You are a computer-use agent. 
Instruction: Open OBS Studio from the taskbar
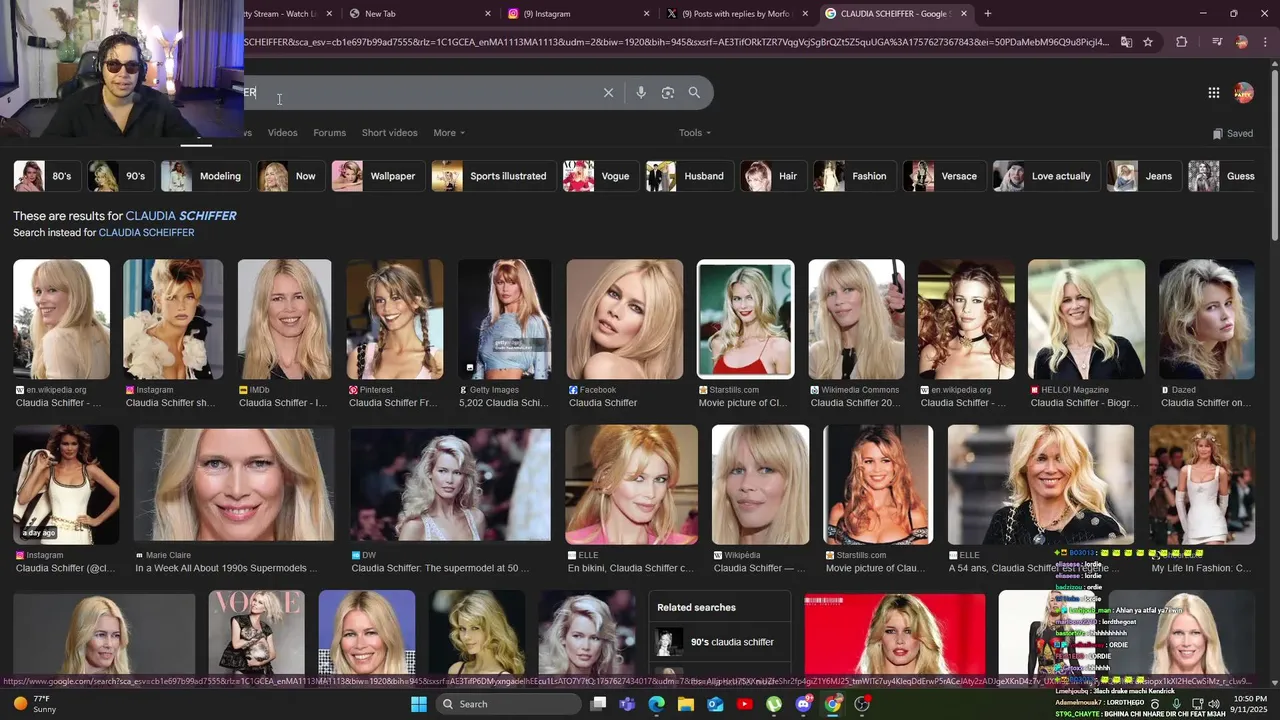pyautogui.click(x=862, y=704)
